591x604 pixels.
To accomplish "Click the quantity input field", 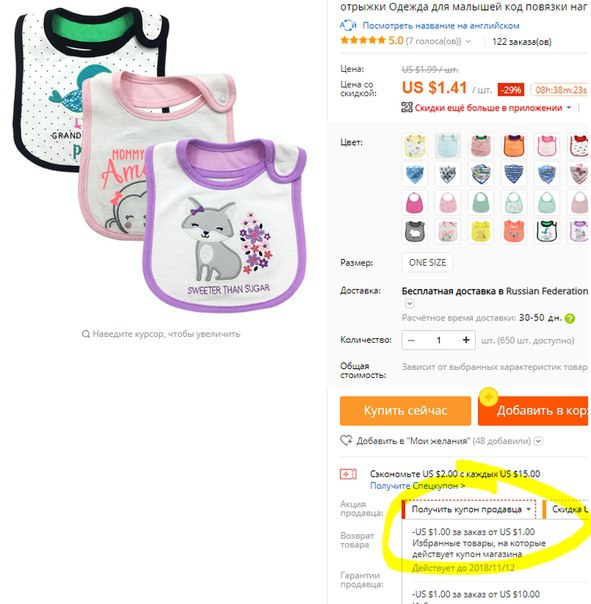I will (x=438, y=340).
